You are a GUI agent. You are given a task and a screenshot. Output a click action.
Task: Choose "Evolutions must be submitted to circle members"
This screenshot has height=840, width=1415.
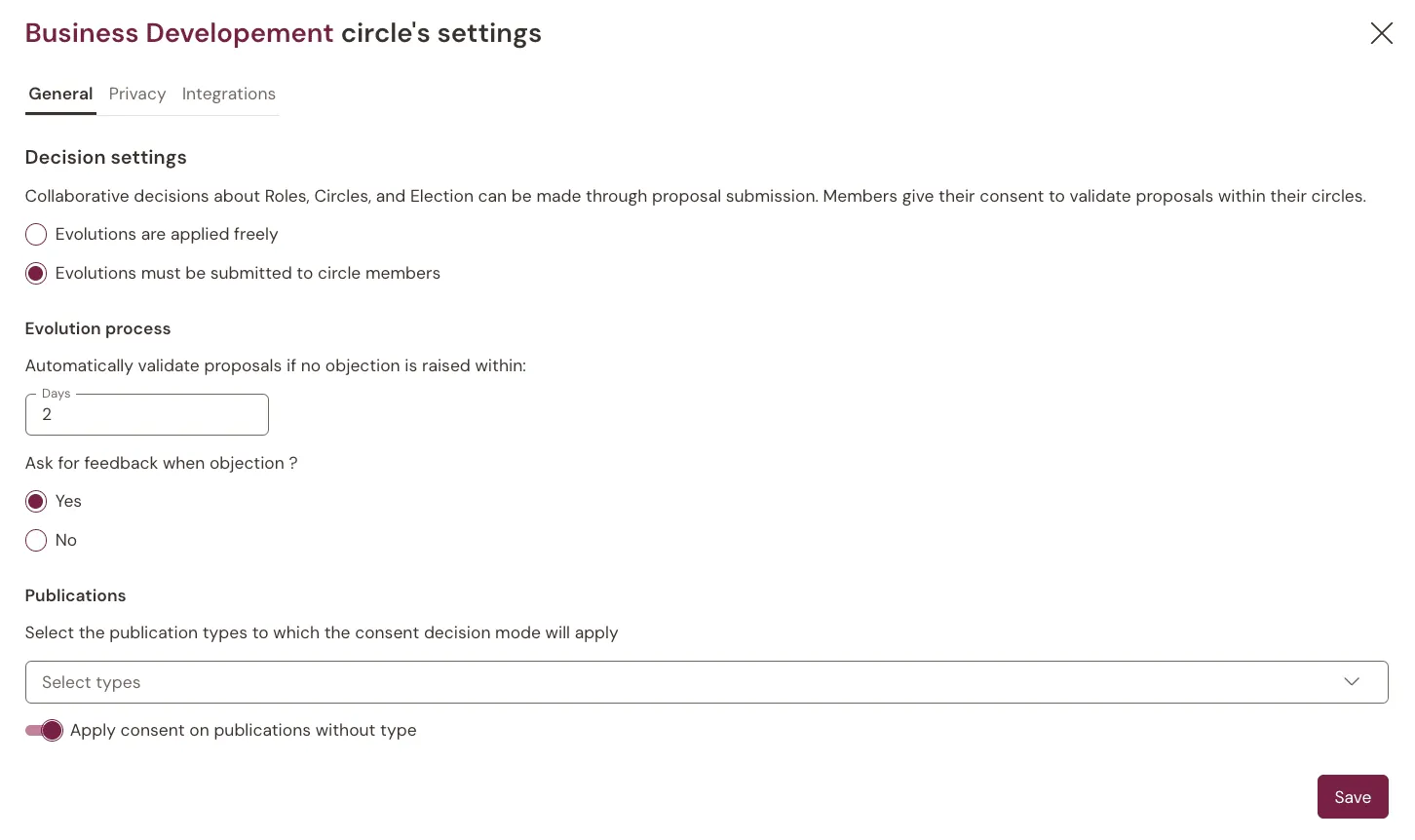[x=36, y=274]
